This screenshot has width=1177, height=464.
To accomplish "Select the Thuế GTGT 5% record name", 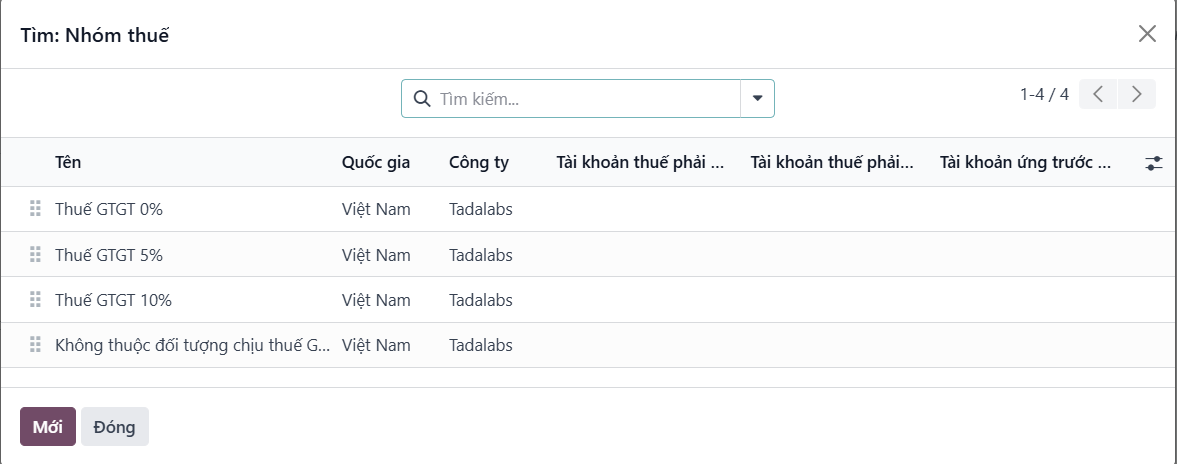I will [x=109, y=255].
